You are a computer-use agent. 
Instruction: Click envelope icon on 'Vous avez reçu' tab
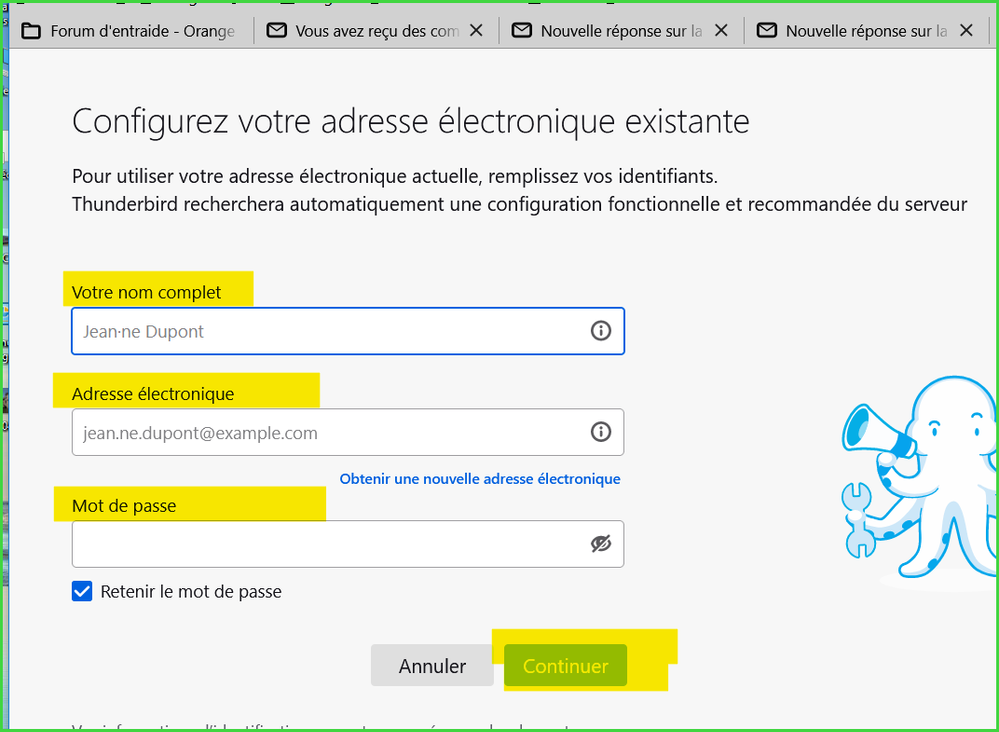click(276, 31)
